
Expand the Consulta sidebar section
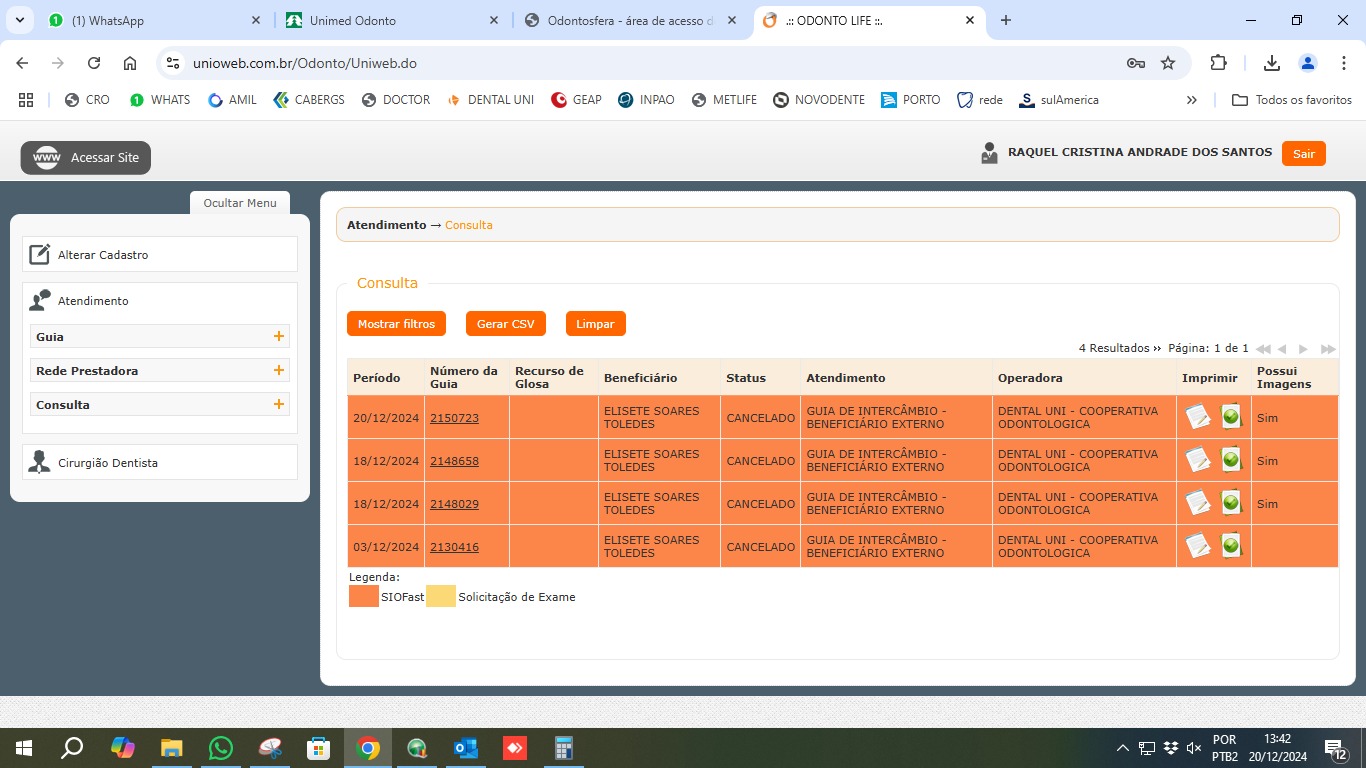coord(279,405)
